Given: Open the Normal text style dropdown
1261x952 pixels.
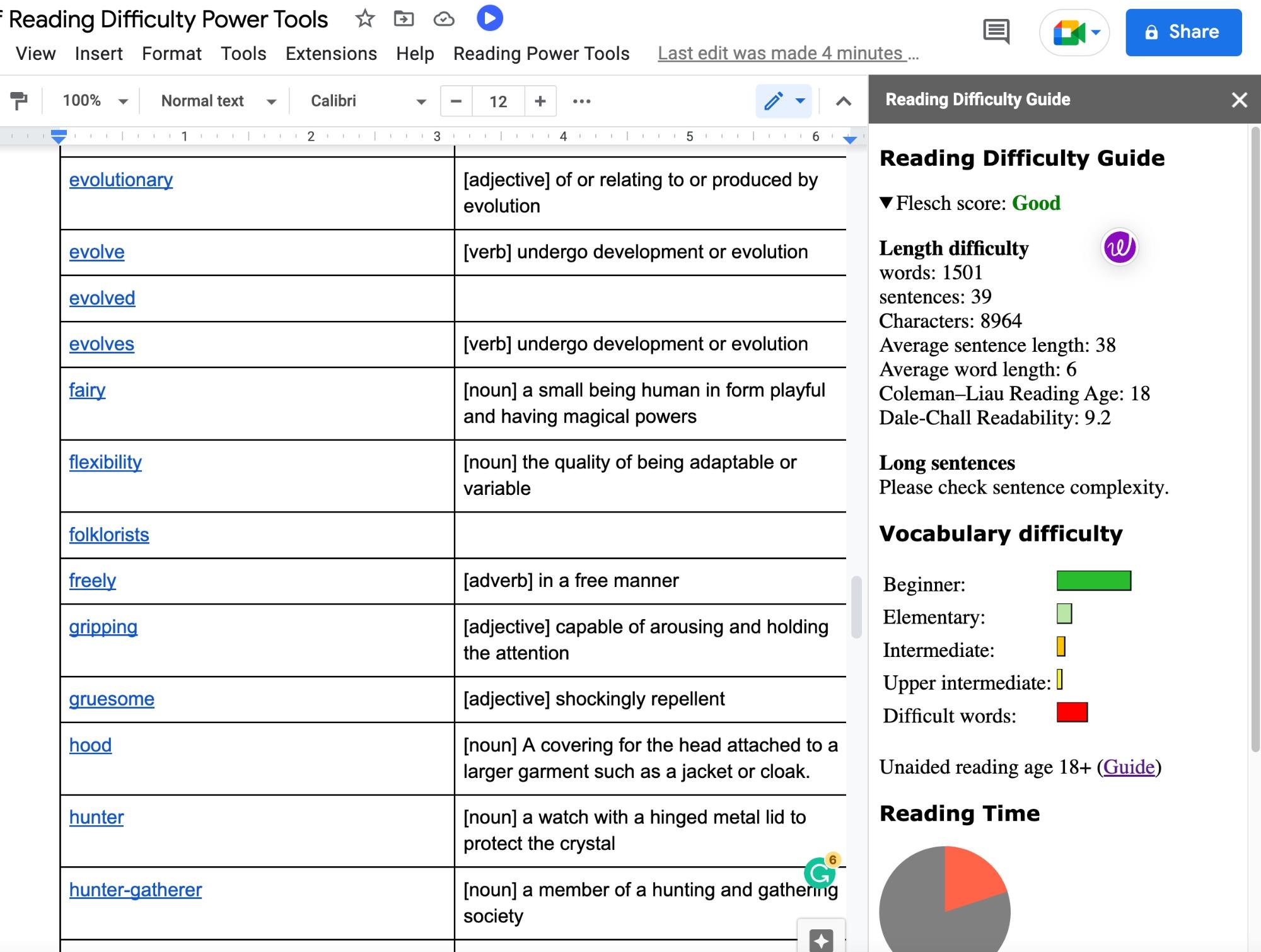Looking at the screenshot, I should coord(218,101).
